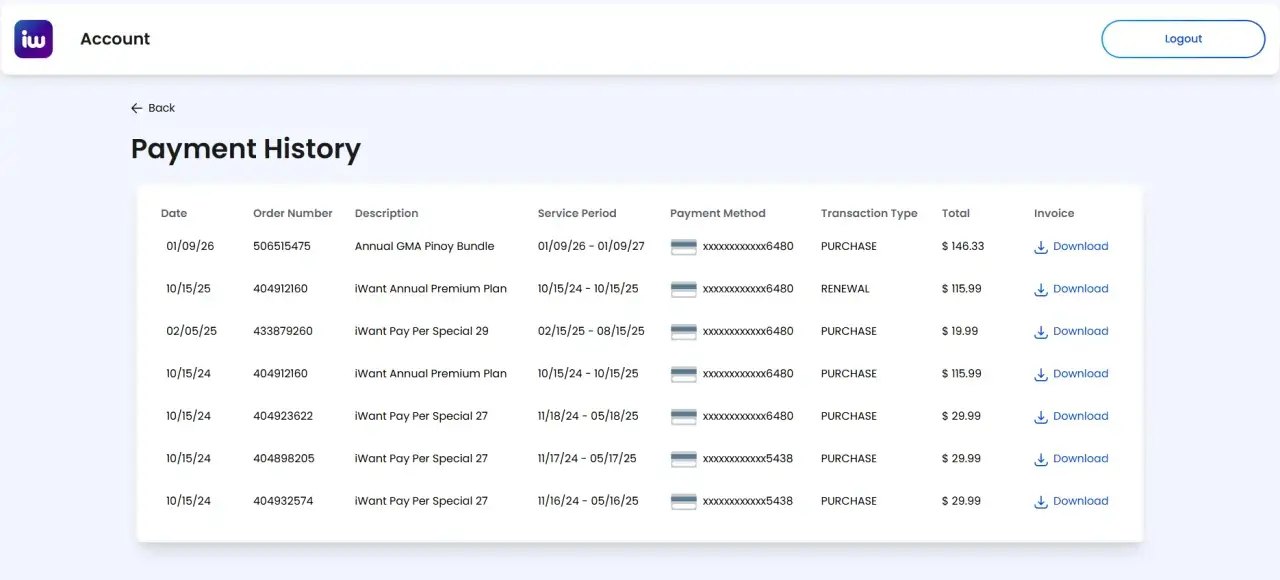Image resolution: width=1280 pixels, height=580 pixels.
Task: Click the Description column header
Action: click(x=386, y=213)
